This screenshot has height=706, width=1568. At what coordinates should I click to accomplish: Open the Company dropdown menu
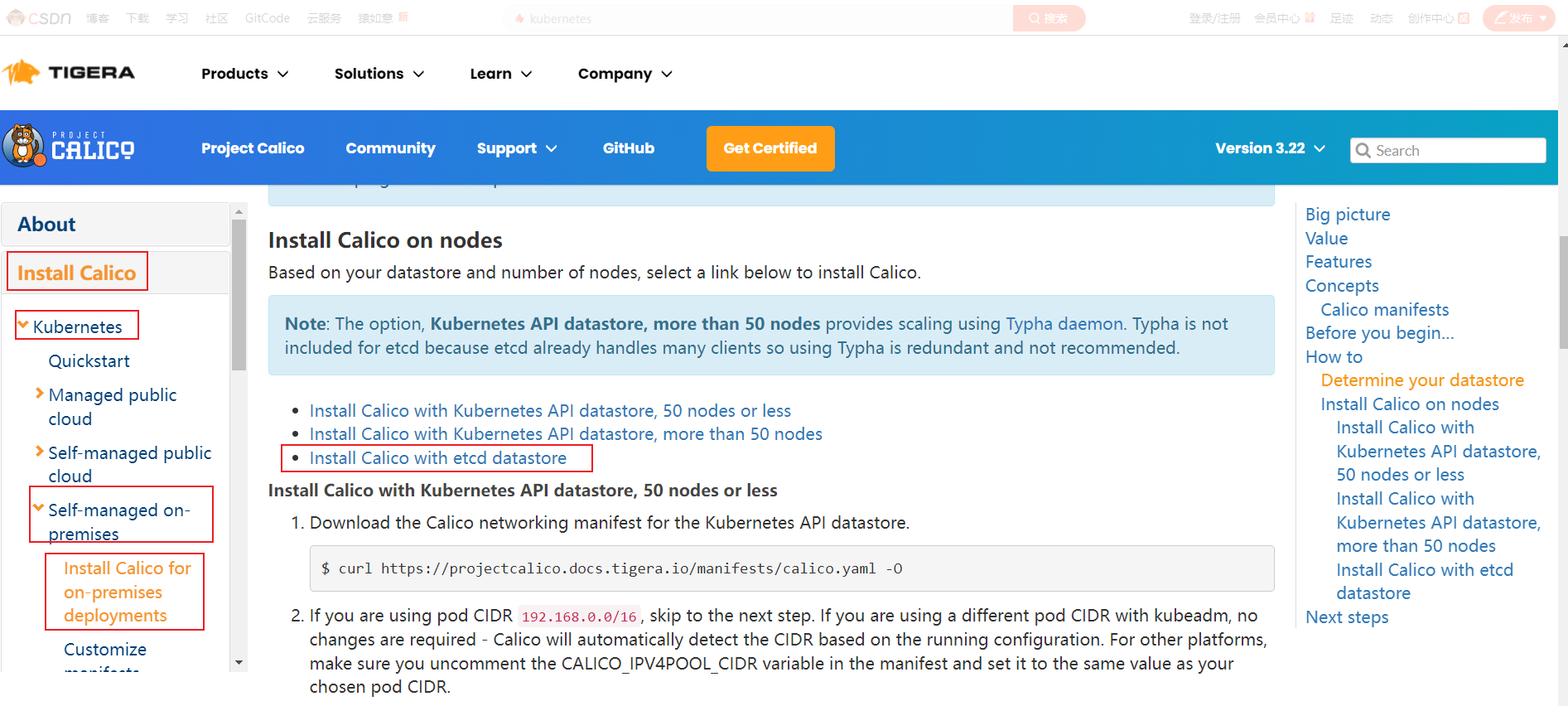click(625, 74)
